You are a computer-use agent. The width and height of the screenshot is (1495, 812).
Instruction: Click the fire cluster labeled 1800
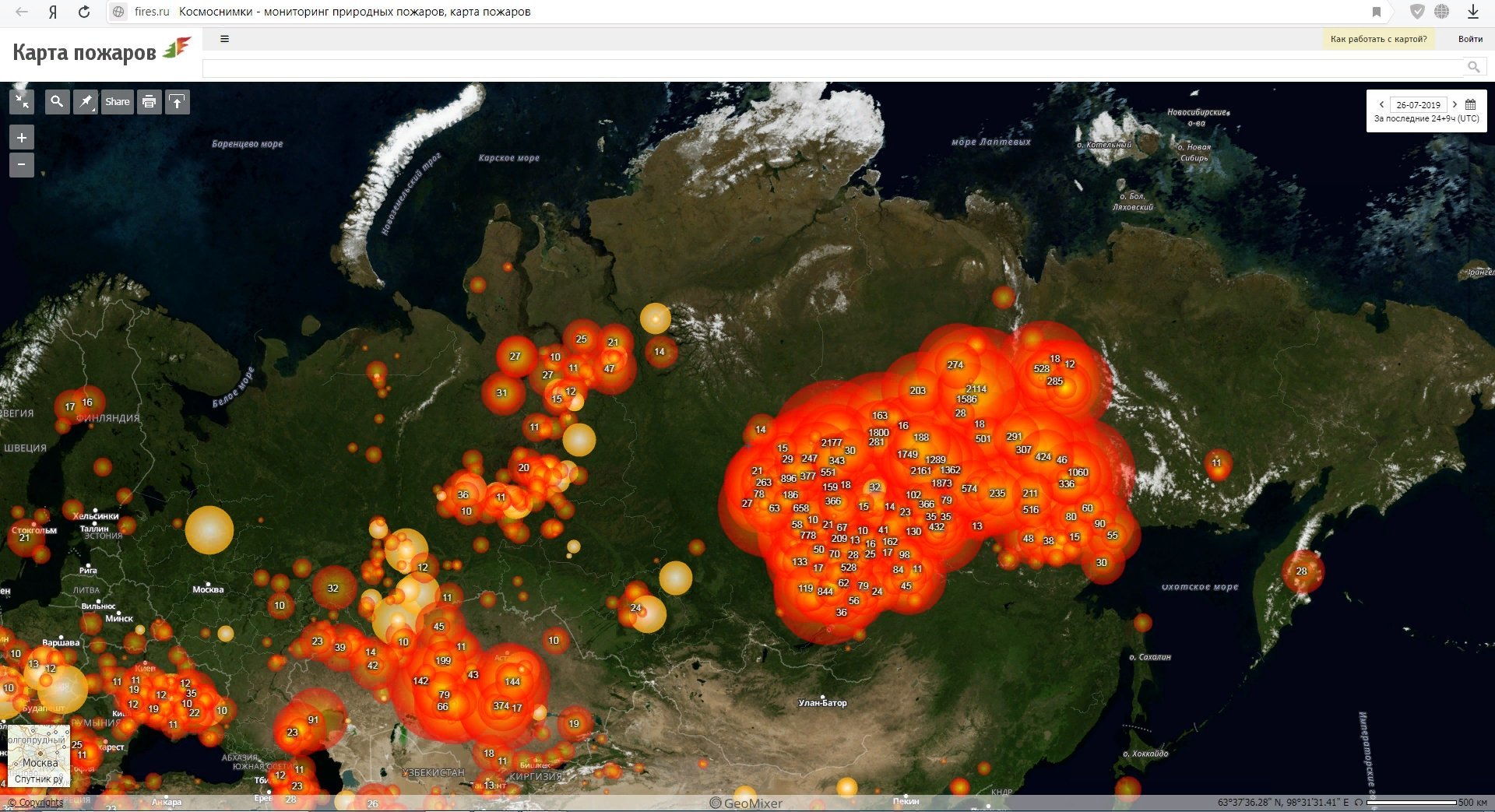tap(878, 432)
